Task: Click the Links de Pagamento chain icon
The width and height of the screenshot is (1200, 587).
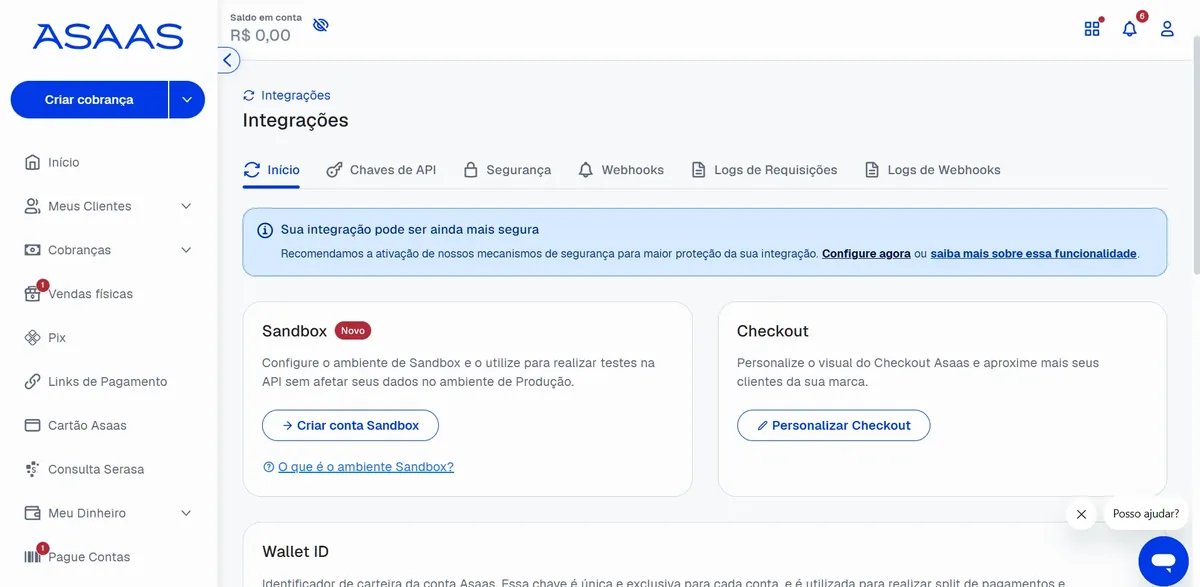Action: (32, 382)
